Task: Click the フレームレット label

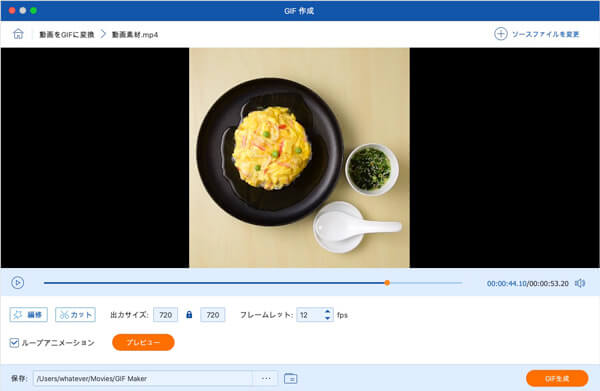Action: pyautogui.click(x=266, y=315)
